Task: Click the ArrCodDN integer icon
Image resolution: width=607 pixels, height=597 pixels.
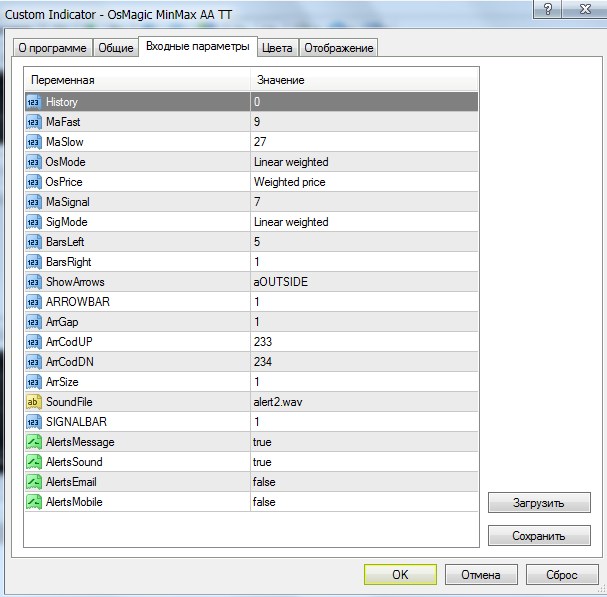Action: click(x=34, y=362)
